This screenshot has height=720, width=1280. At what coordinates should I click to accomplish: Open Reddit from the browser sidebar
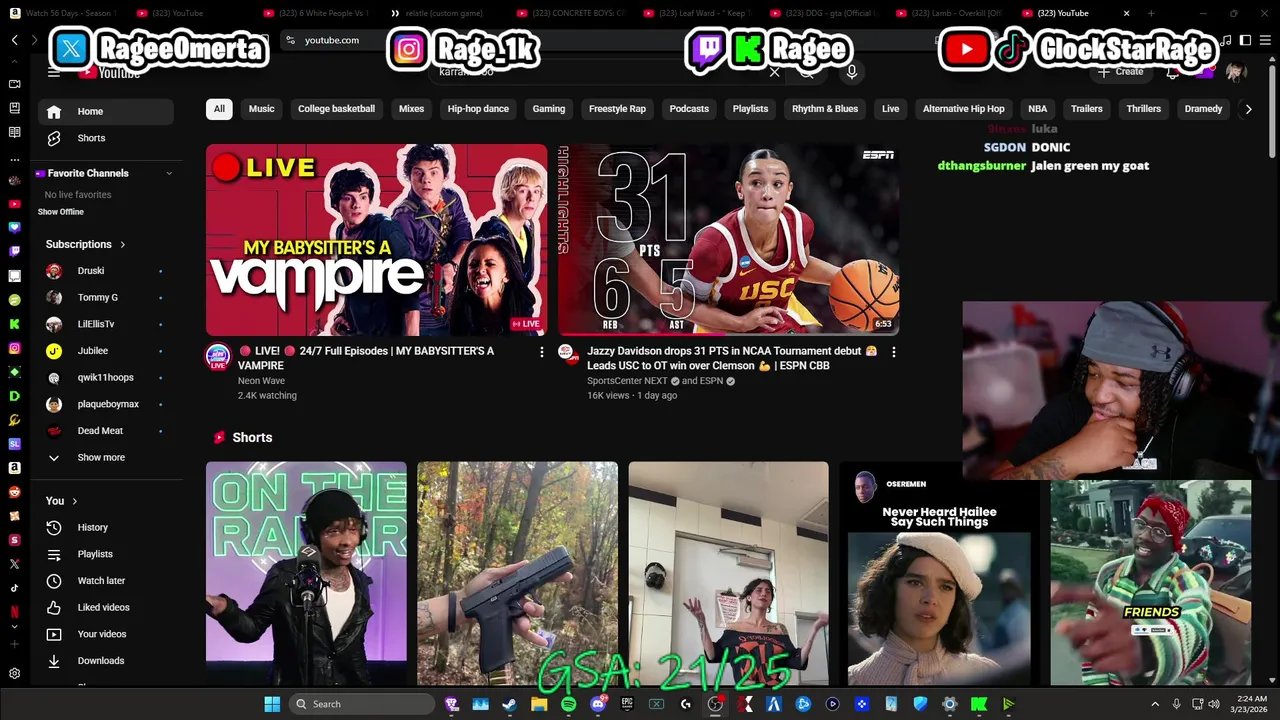click(14, 492)
